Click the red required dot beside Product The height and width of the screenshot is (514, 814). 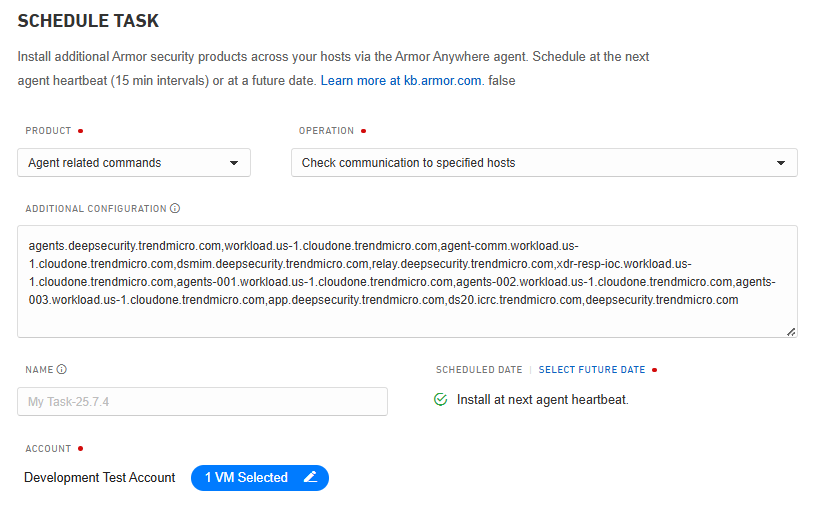(80, 131)
